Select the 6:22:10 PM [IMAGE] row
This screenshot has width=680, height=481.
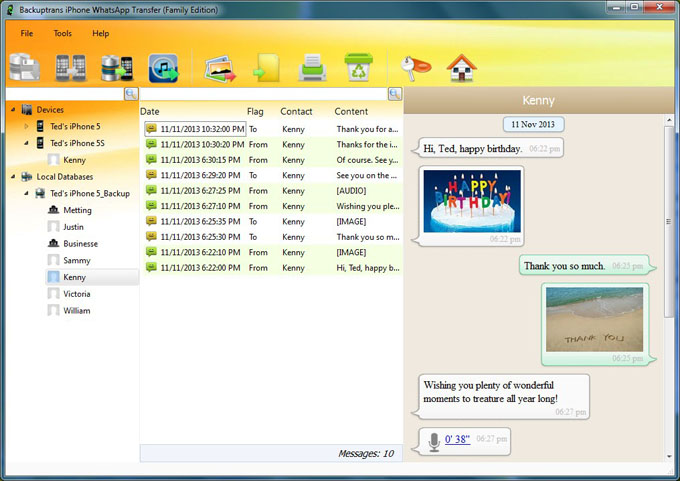click(272, 252)
